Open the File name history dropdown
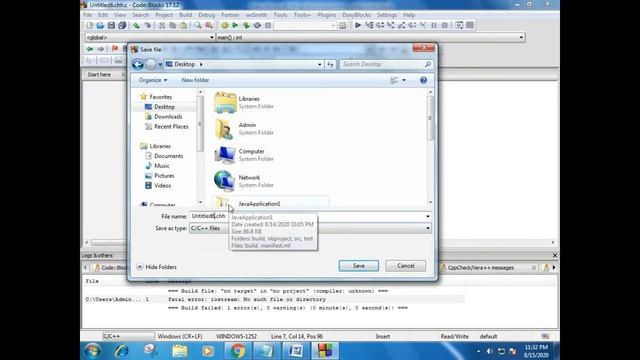 click(x=427, y=216)
